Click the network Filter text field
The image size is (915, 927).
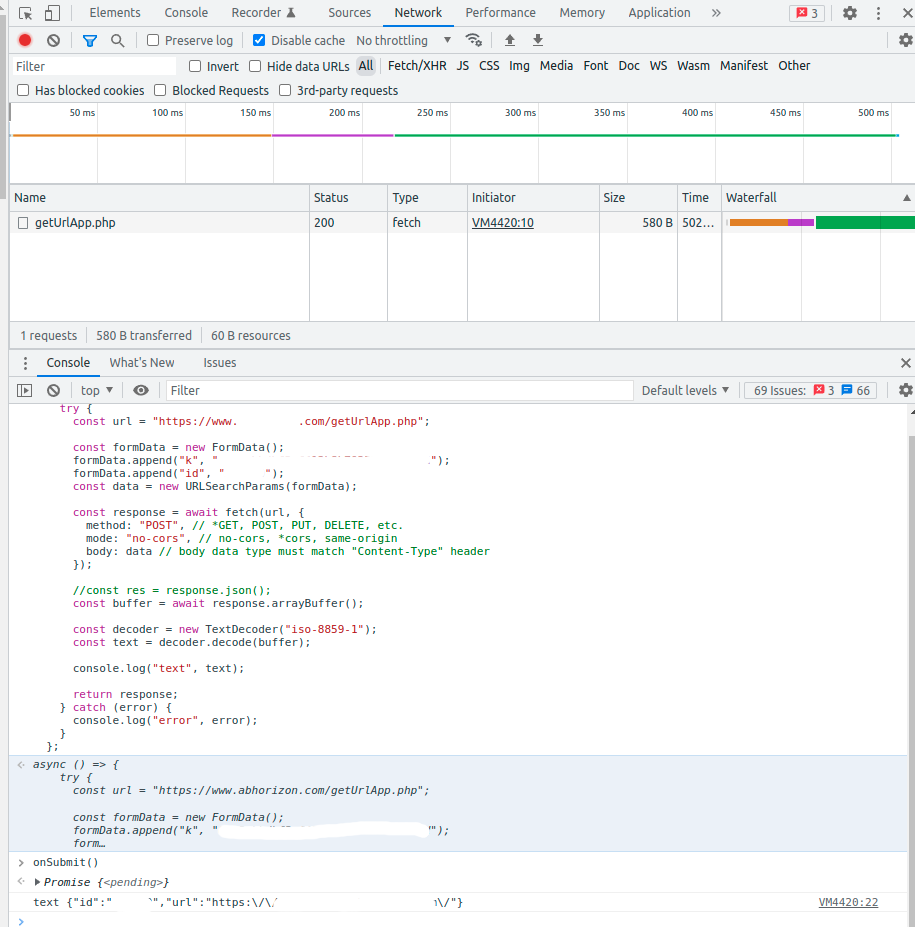pos(95,66)
